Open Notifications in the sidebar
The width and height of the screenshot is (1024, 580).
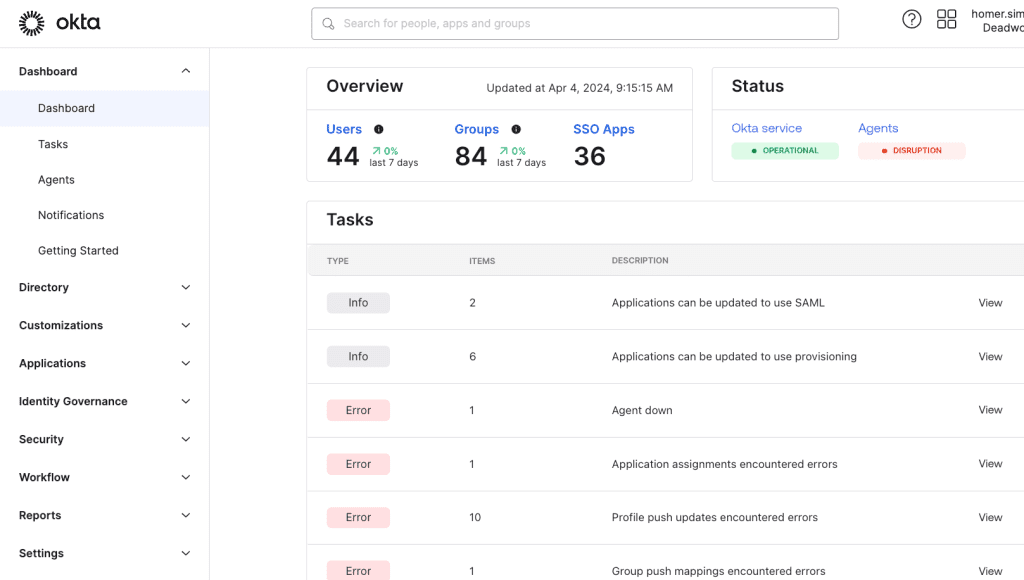coord(71,215)
